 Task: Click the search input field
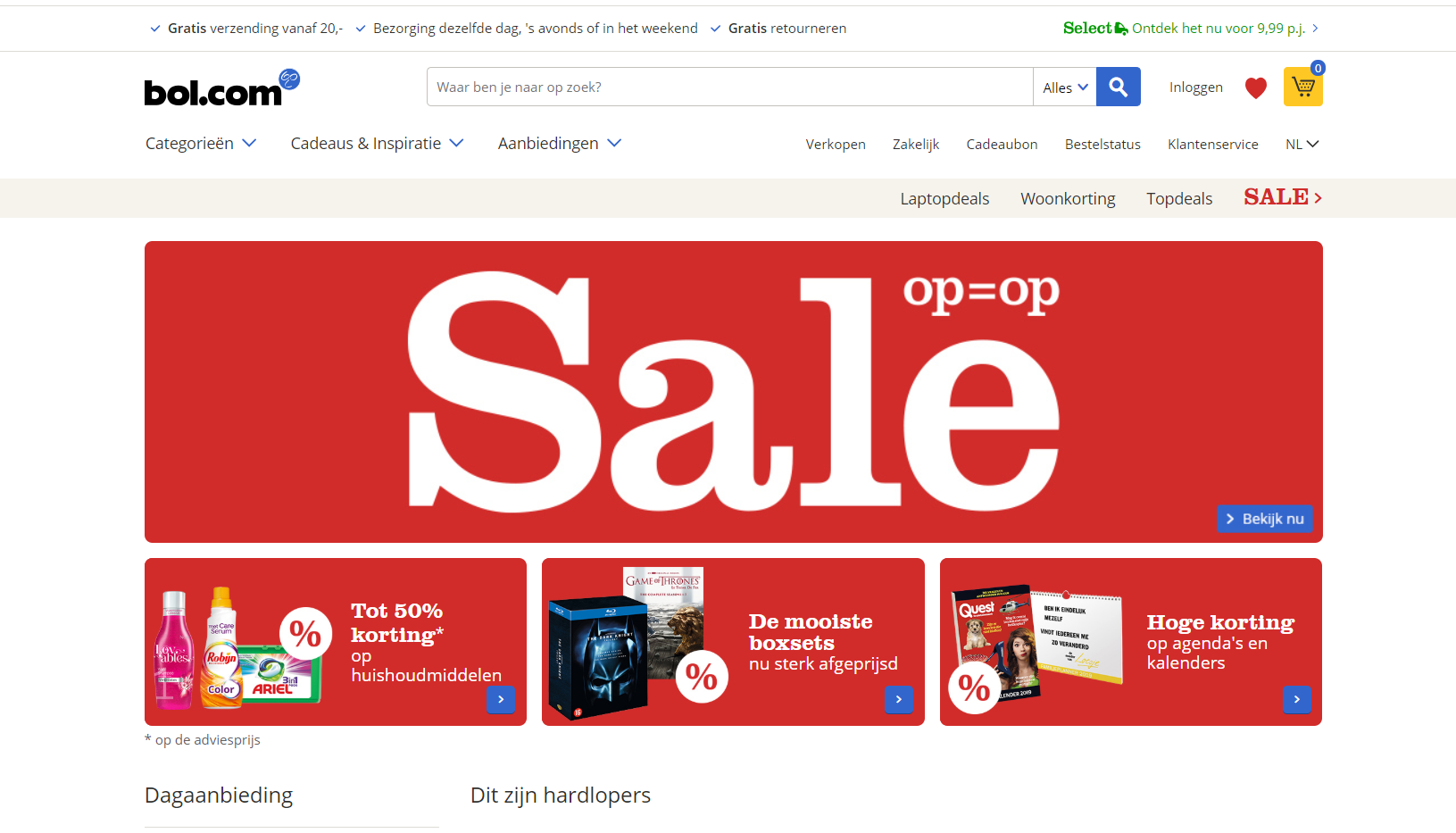click(x=729, y=87)
